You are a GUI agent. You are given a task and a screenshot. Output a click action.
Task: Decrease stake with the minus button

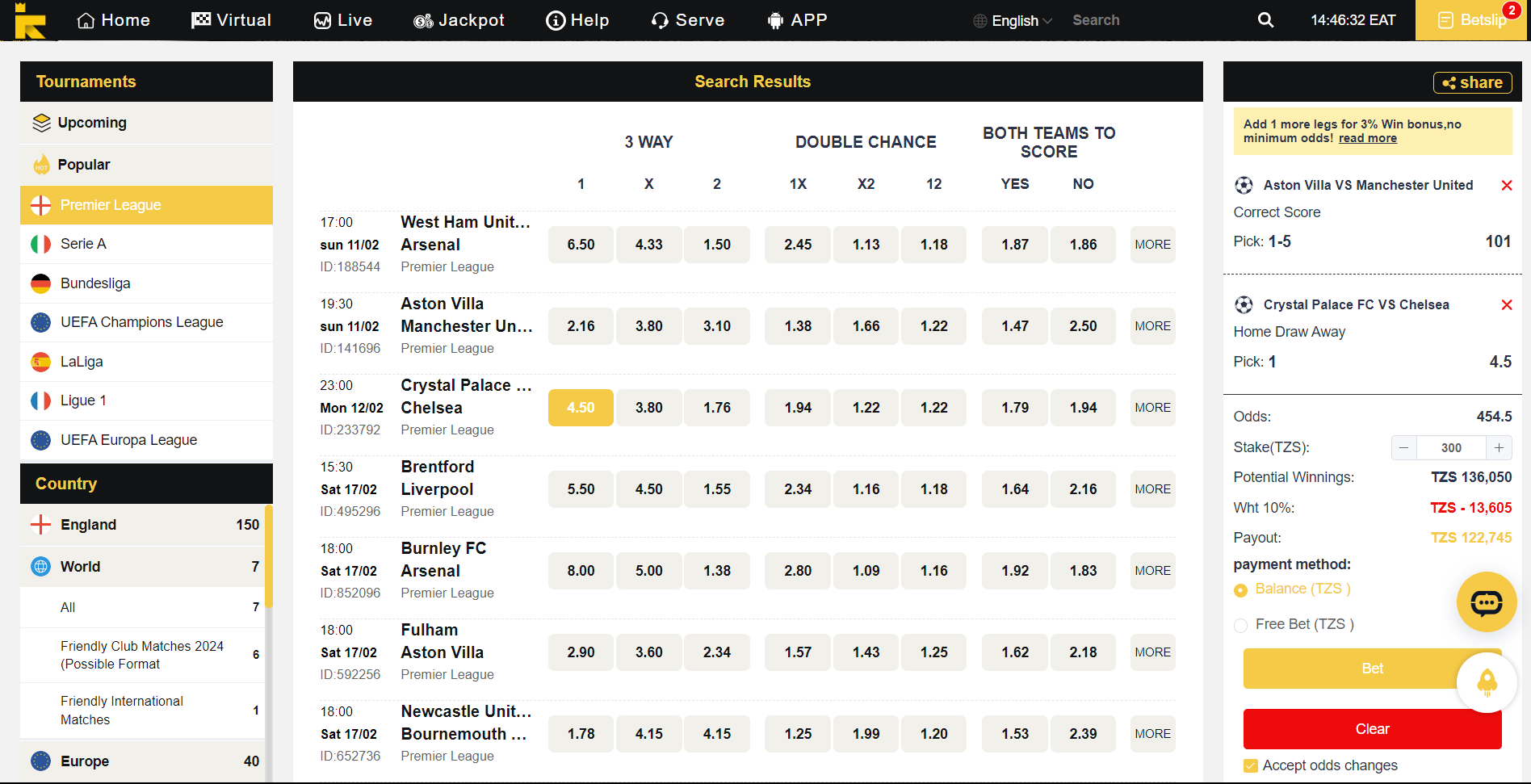click(x=1404, y=448)
